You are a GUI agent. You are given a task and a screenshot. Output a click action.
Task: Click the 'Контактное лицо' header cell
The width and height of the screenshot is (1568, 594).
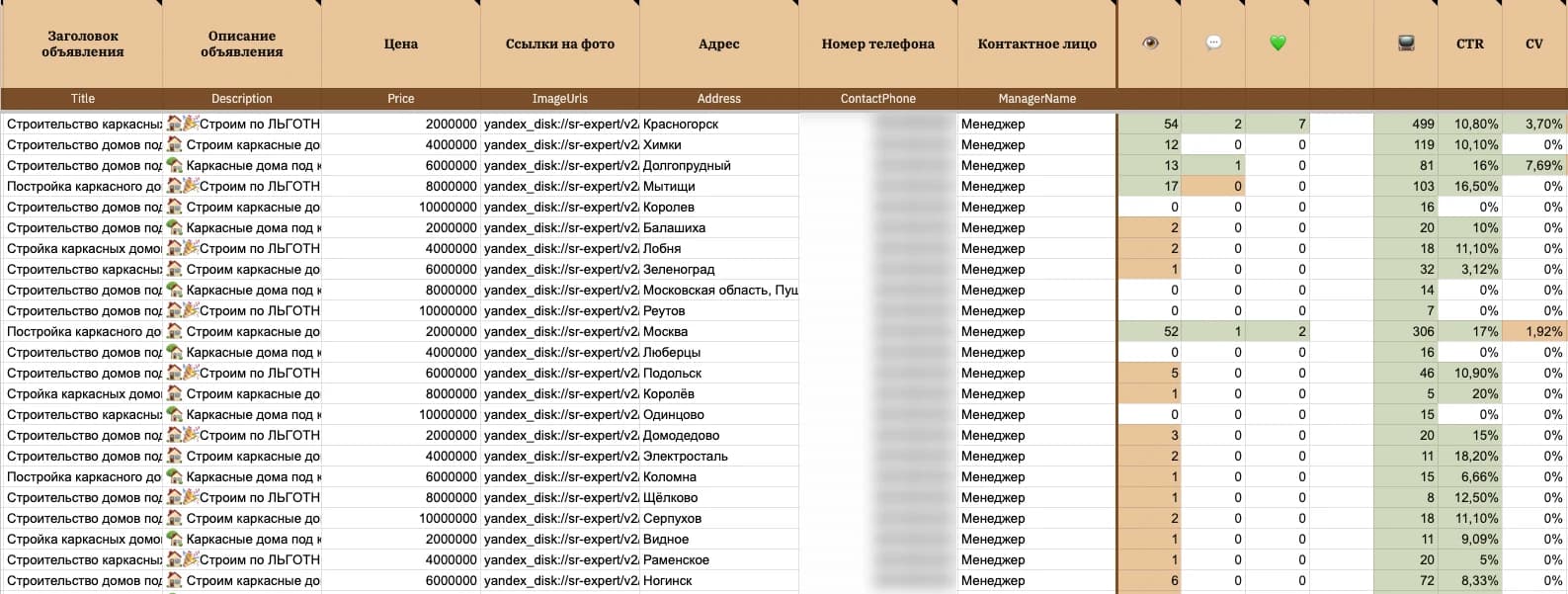pos(1037,43)
